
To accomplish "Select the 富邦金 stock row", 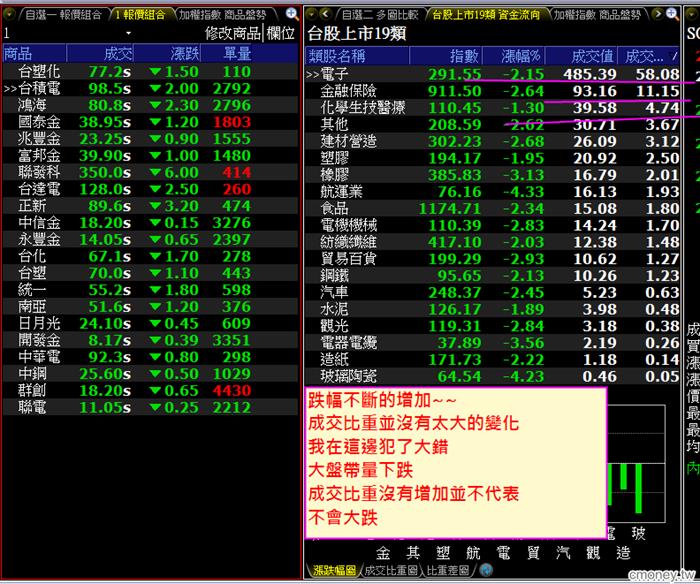I will point(150,155).
